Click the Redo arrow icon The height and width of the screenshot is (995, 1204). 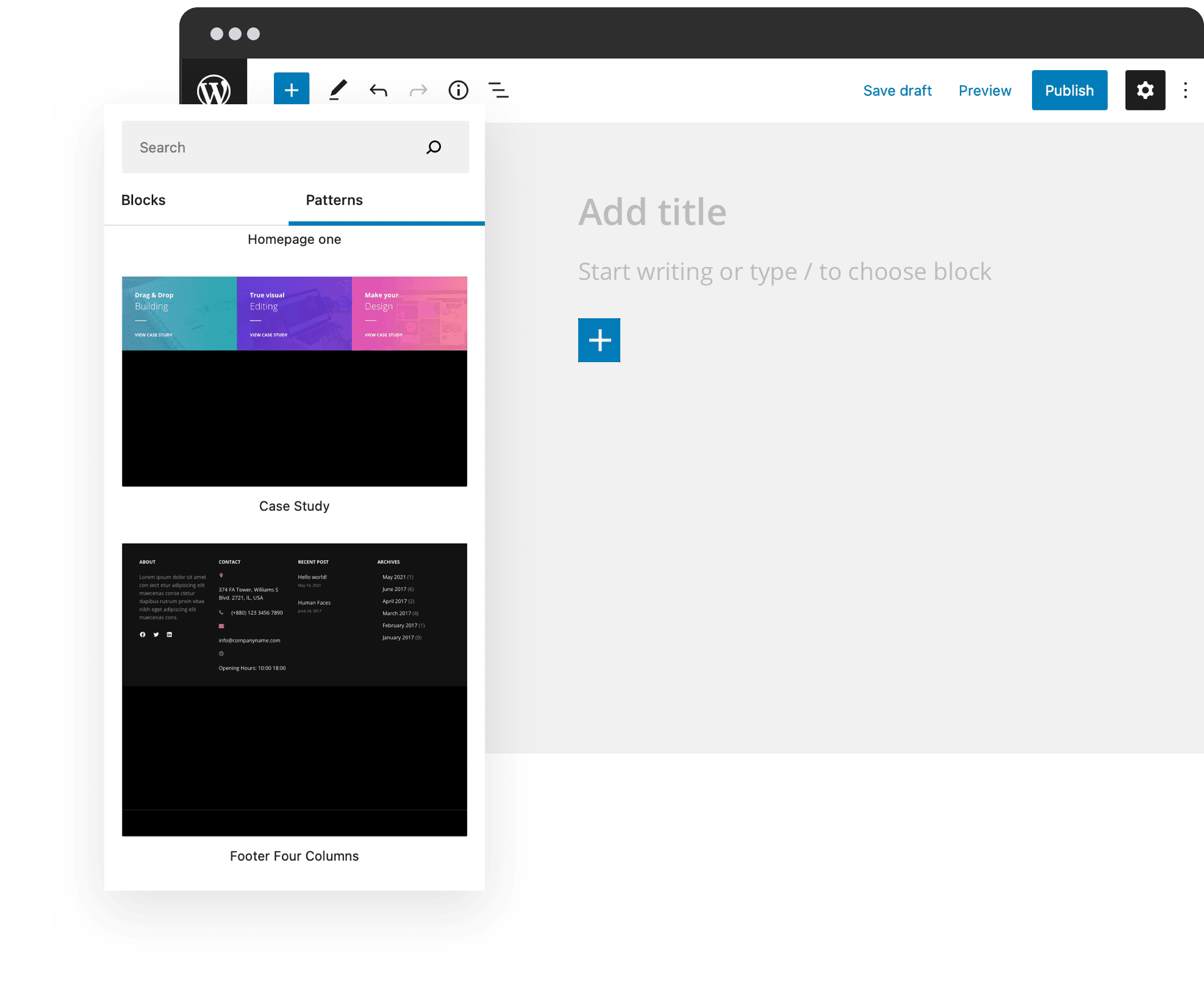coord(418,91)
